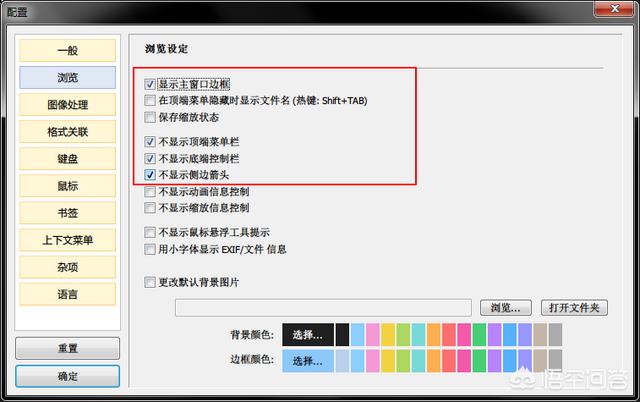The height and width of the screenshot is (402, 640).
Task: Pick teal swatch in 背景颜色 row
Action: tap(418, 335)
